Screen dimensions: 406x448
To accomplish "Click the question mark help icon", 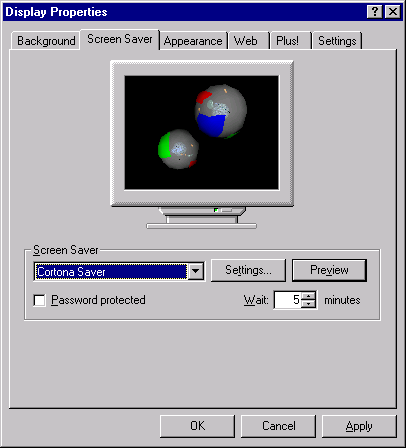I will [375, 12].
